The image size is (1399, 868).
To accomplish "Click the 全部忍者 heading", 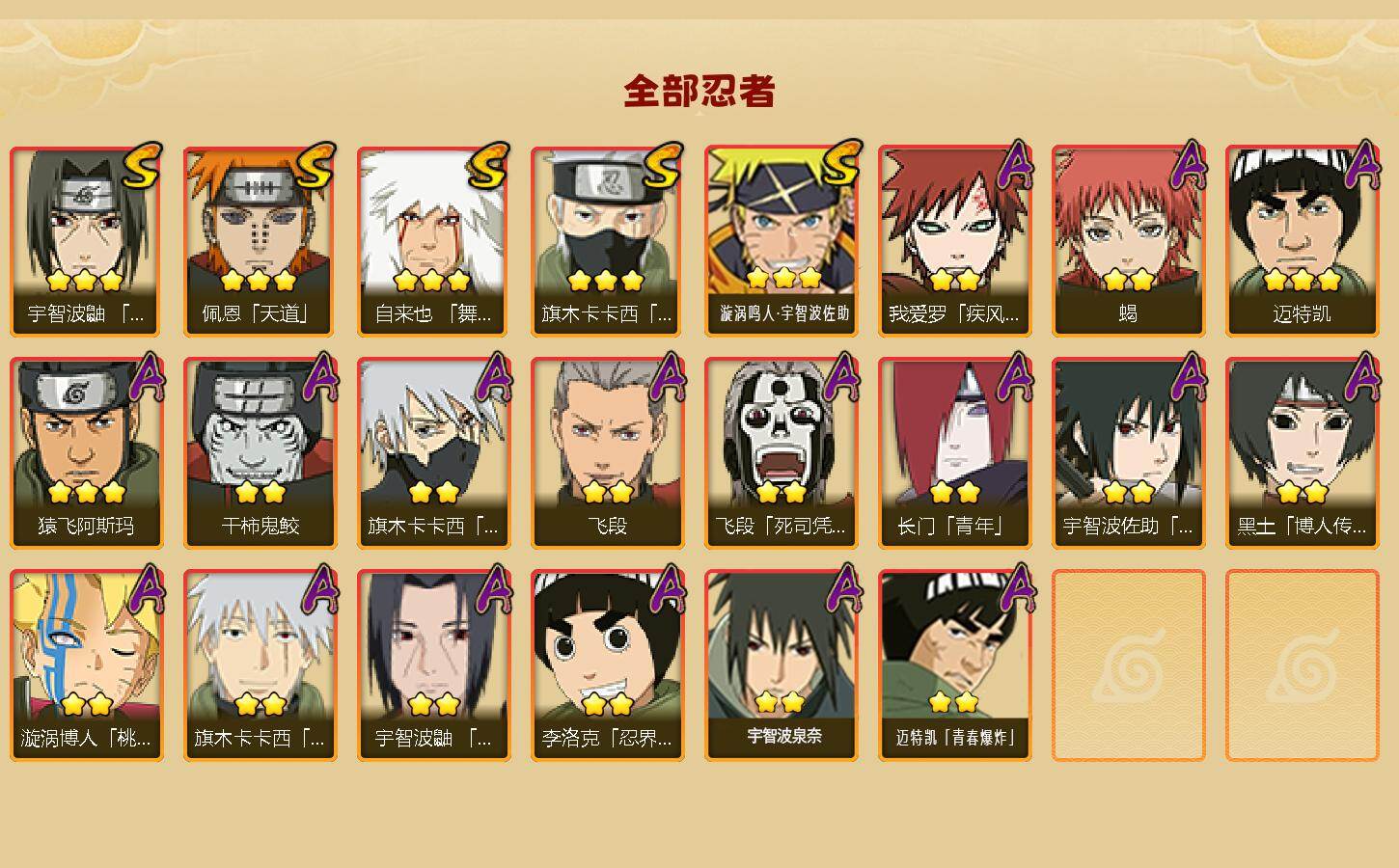I will click(699, 91).
